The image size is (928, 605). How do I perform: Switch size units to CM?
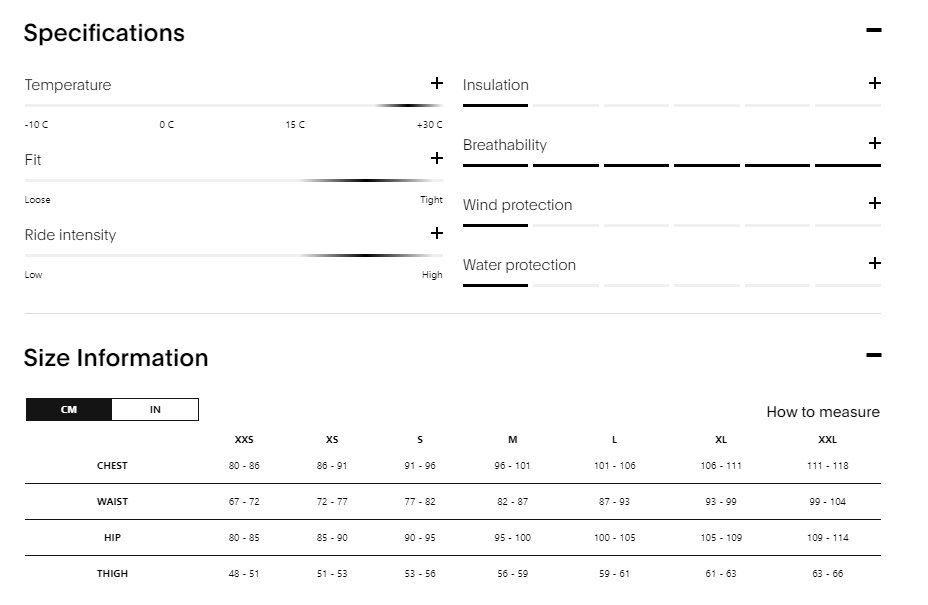(x=69, y=410)
